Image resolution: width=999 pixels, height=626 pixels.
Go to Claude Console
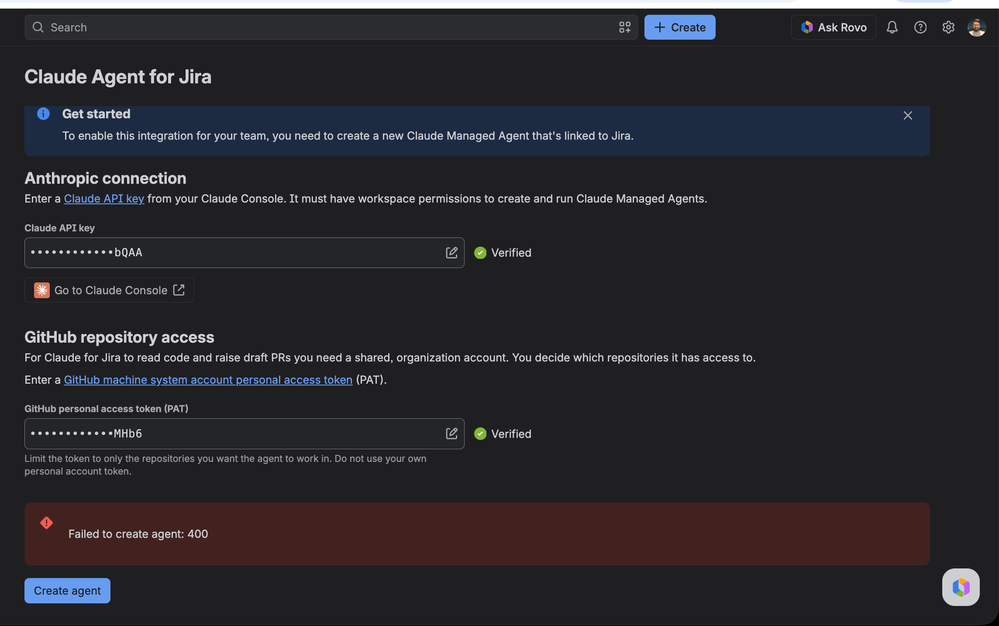click(x=109, y=290)
